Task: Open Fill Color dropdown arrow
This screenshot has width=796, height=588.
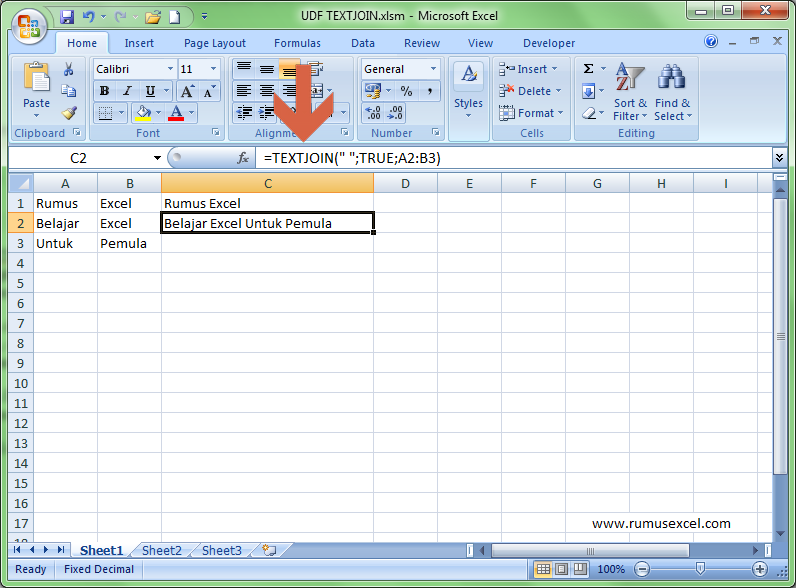Action: coord(159,112)
